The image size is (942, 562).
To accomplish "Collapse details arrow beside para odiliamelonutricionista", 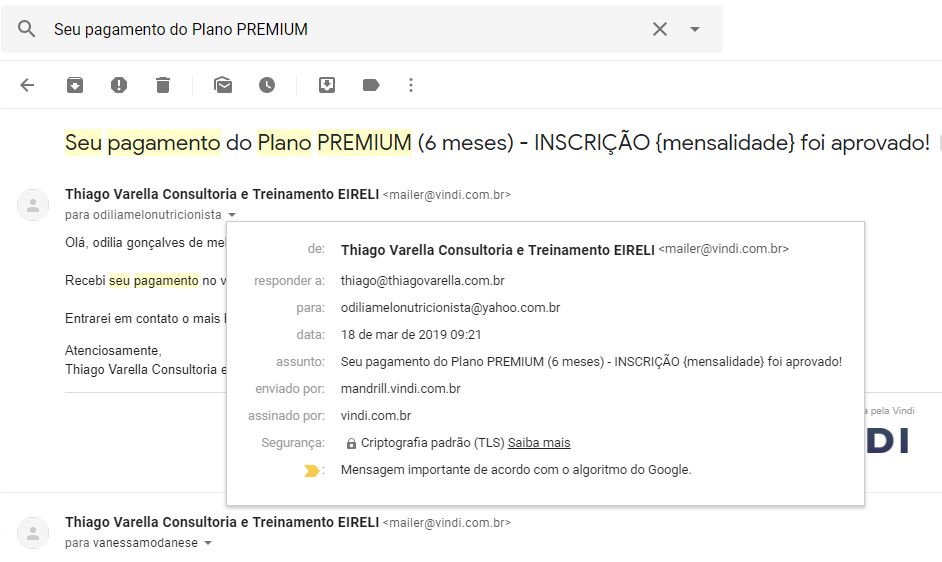I will click(x=232, y=215).
